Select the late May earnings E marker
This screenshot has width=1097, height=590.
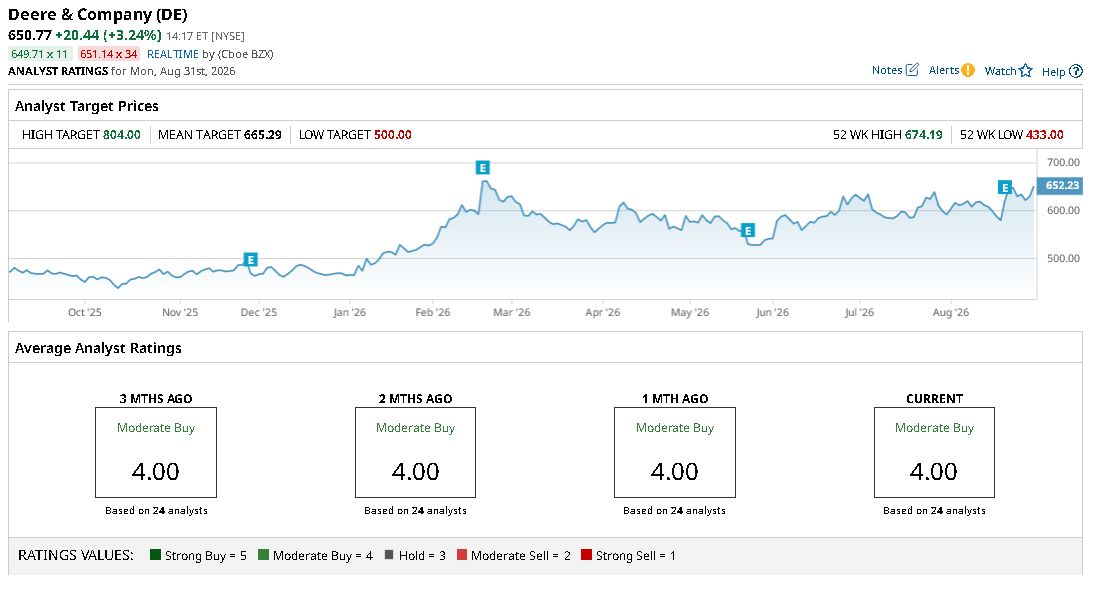click(748, 230)
